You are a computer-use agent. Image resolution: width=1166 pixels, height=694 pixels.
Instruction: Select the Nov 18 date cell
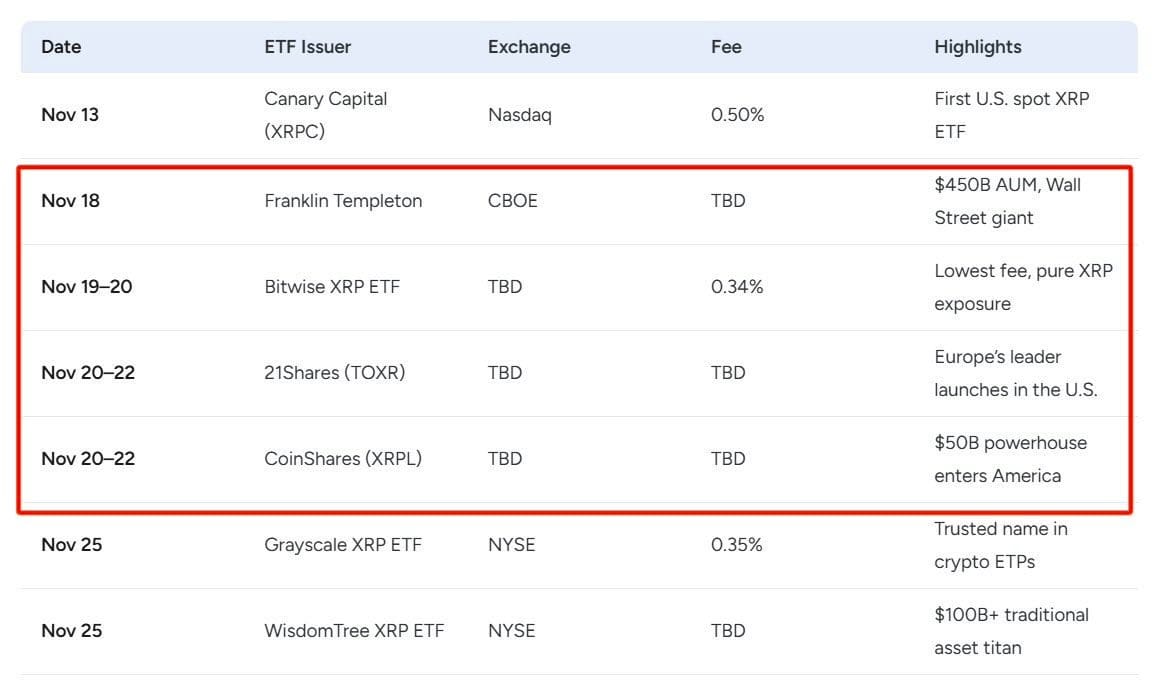[x=70, y=201]
